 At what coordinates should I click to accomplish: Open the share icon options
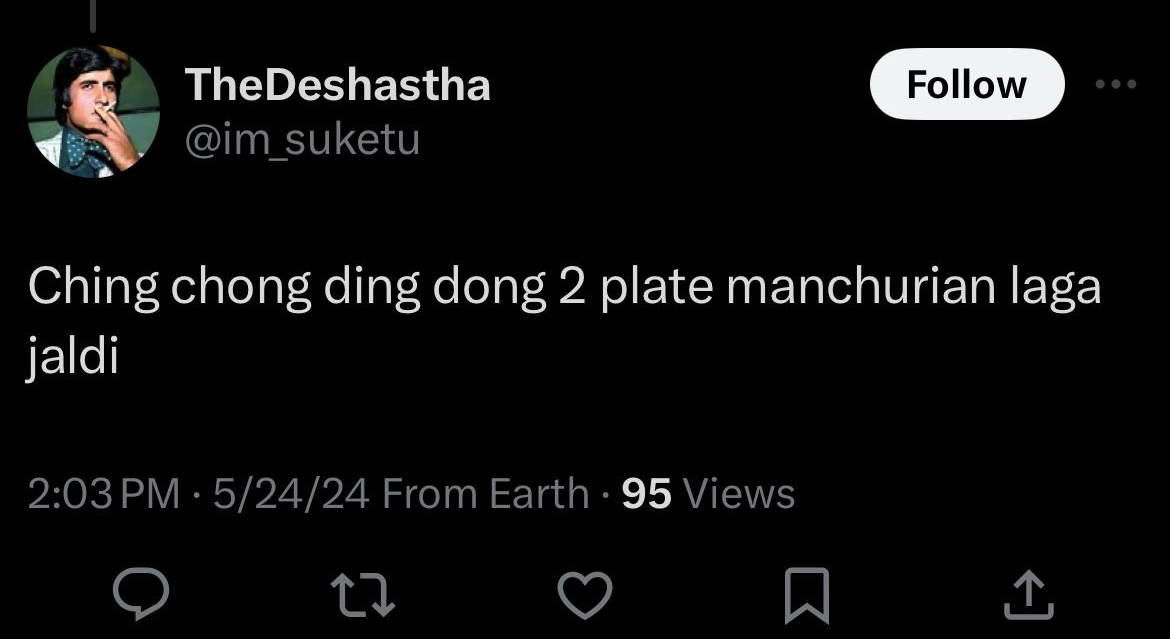(1028, 594)
